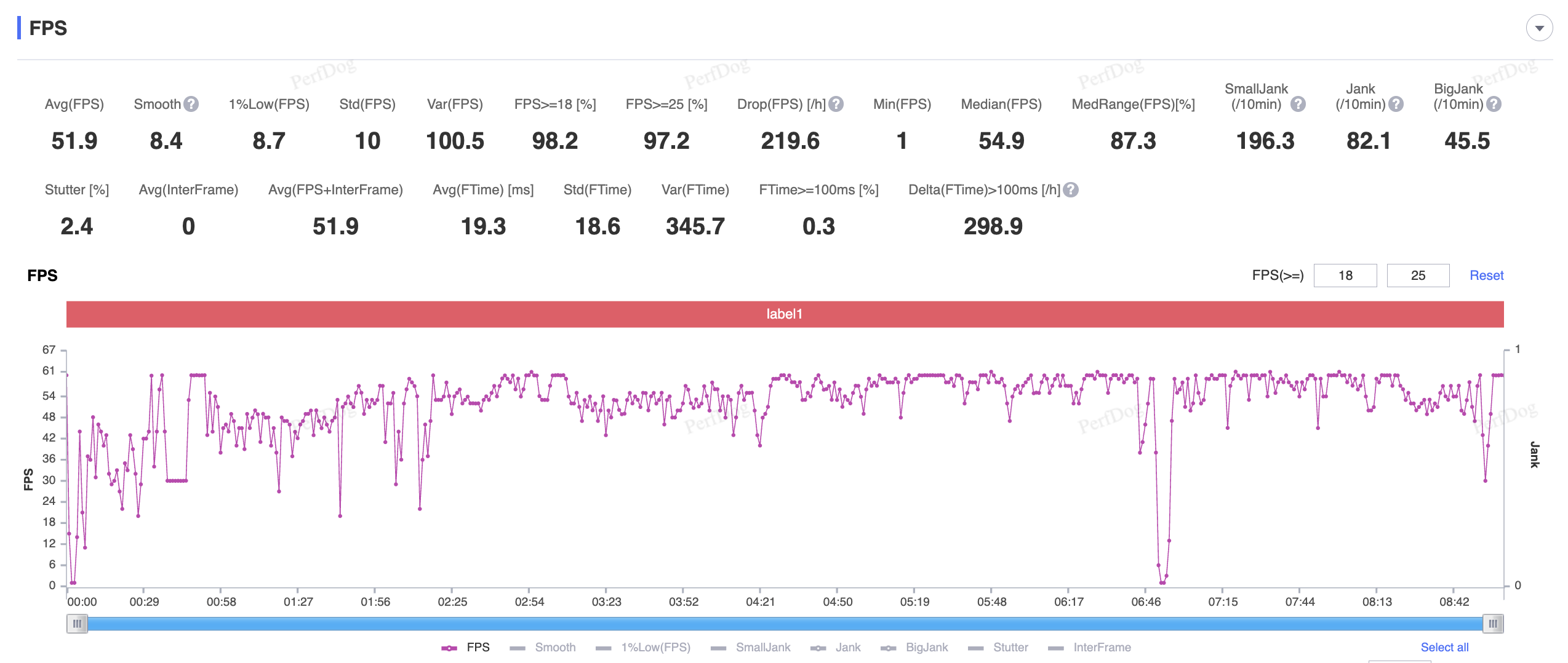The image size is (1568, 663).
Task: Enable the BigJank legend entry
Action: pos(914,647)
